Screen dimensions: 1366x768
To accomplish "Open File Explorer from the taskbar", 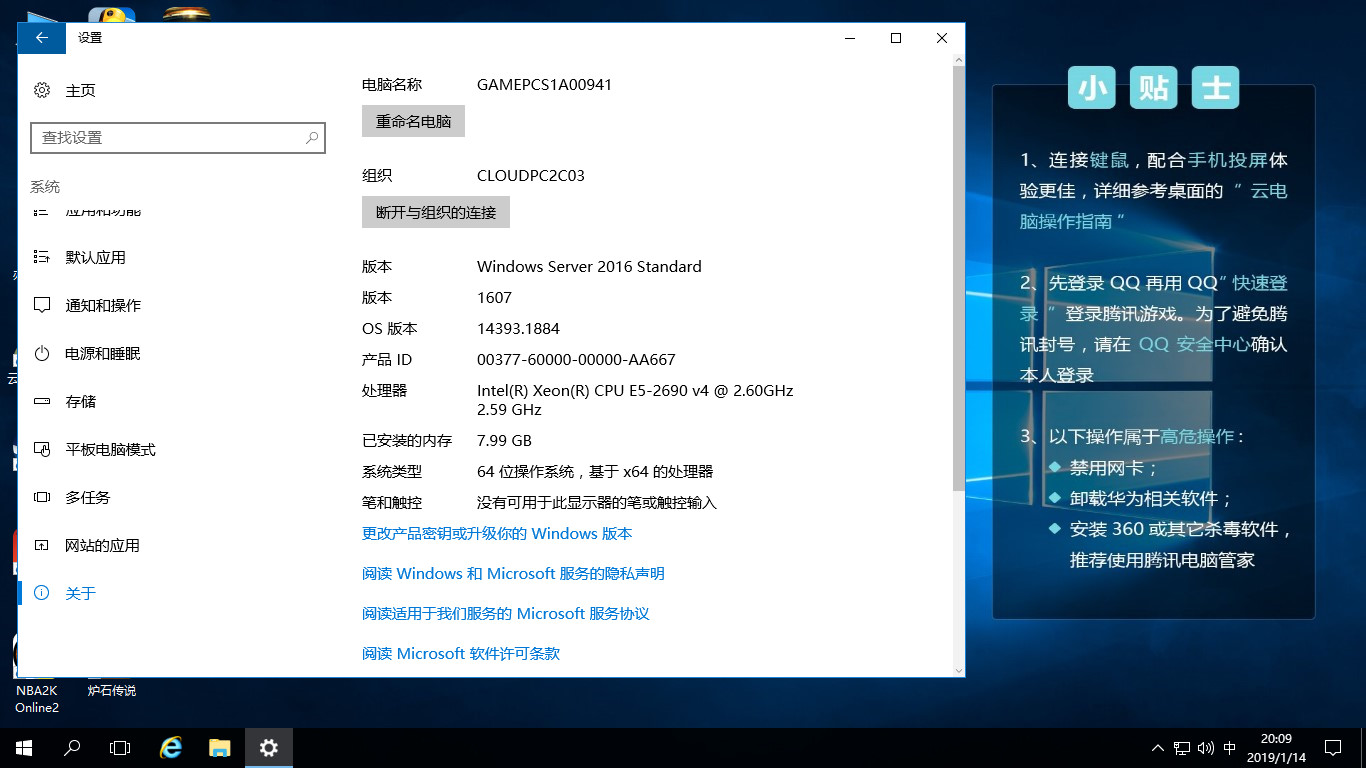I will tap(220, 748).
